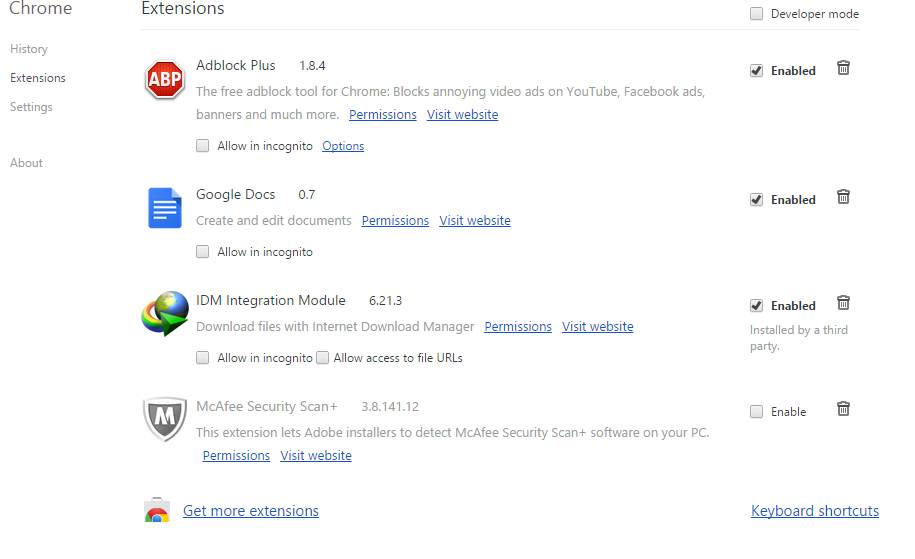Click the Adblock Plus ABP icon

pos(165,79)
